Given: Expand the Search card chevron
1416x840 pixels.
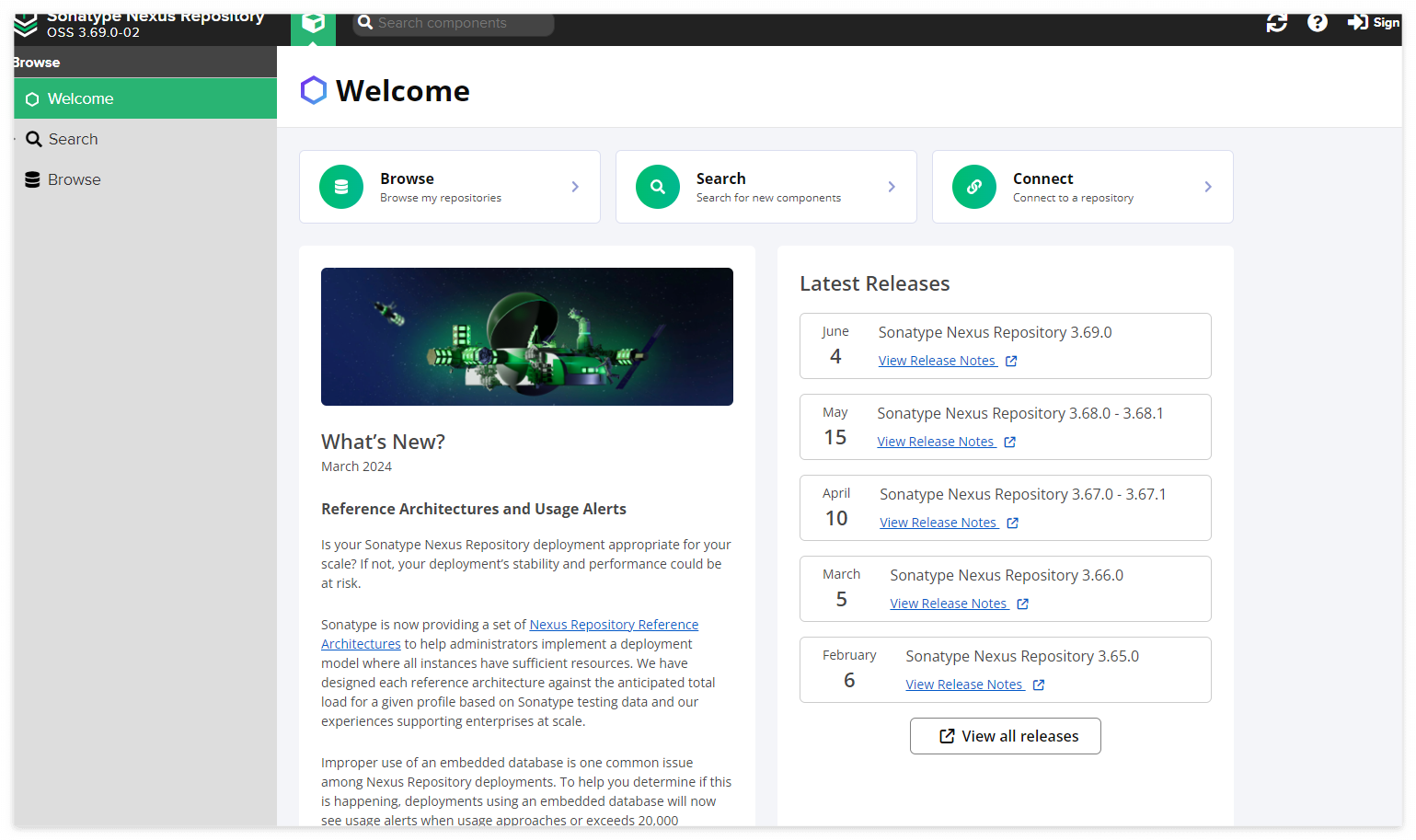Looking at the screenshot, I should [892, 187].
